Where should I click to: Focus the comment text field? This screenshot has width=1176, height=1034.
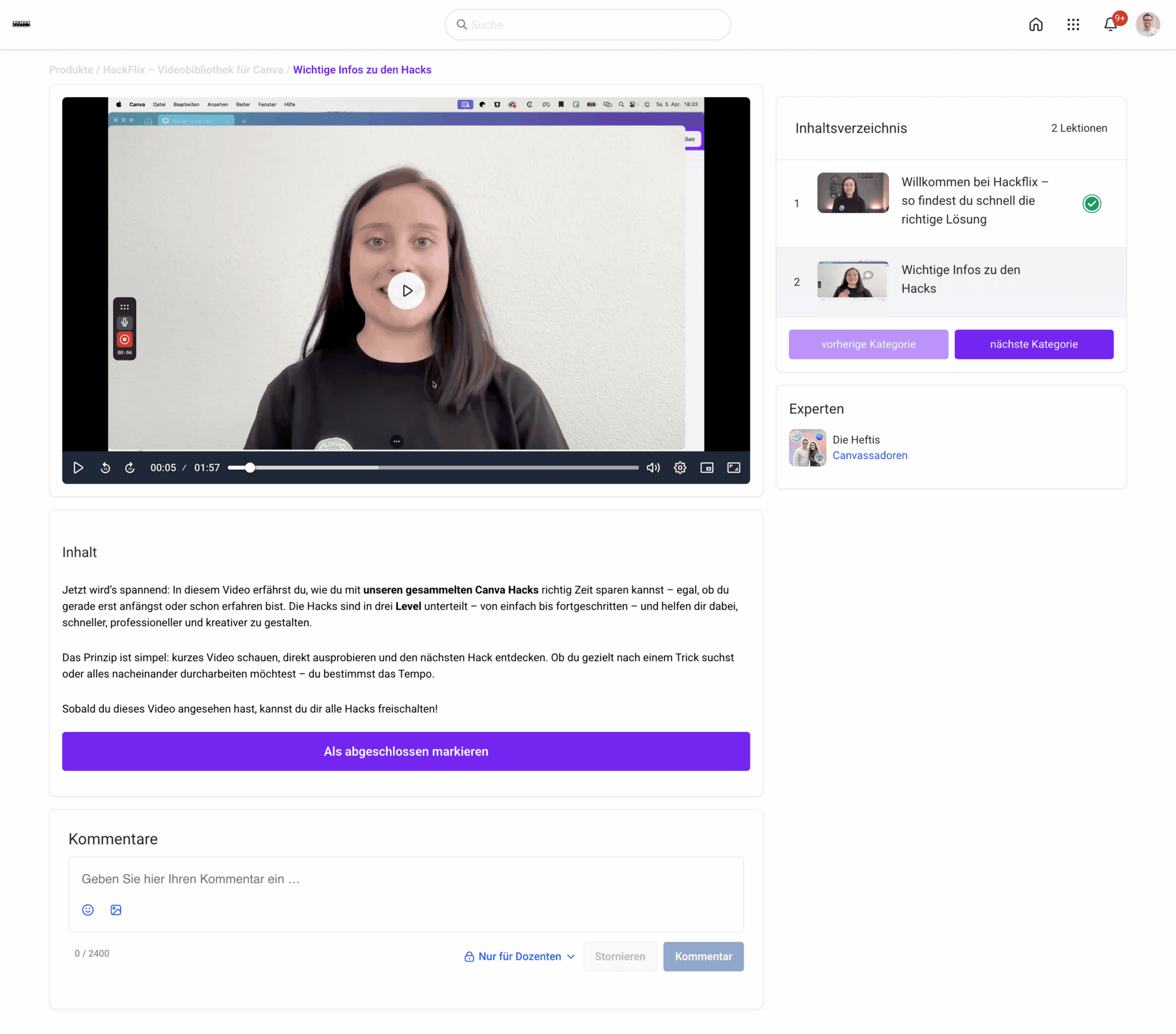[405, 878]
